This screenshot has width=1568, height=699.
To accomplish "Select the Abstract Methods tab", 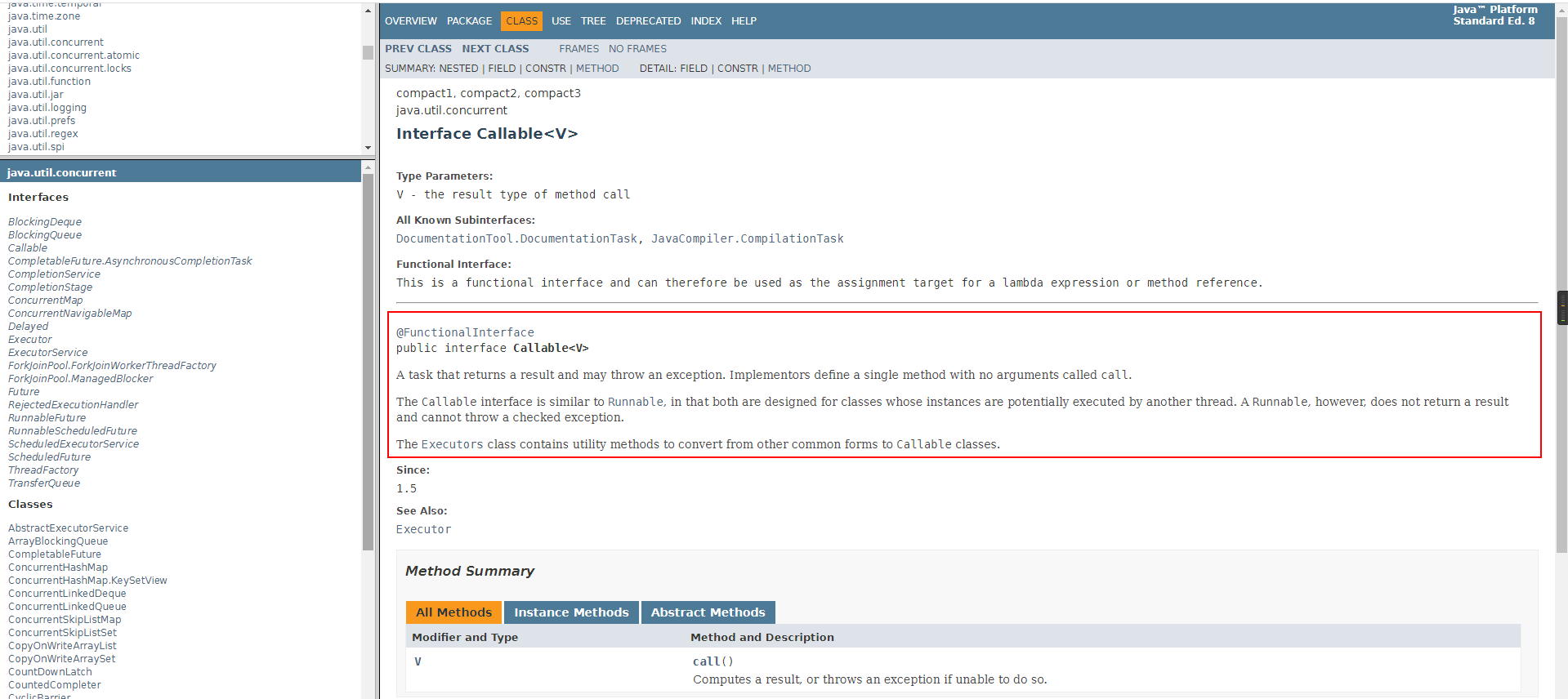I will pos(708,612).
